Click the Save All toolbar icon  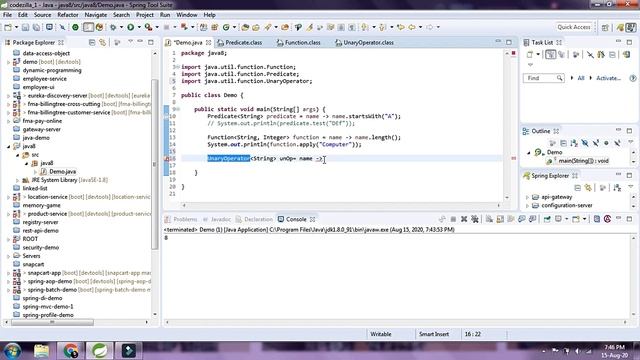36,27
